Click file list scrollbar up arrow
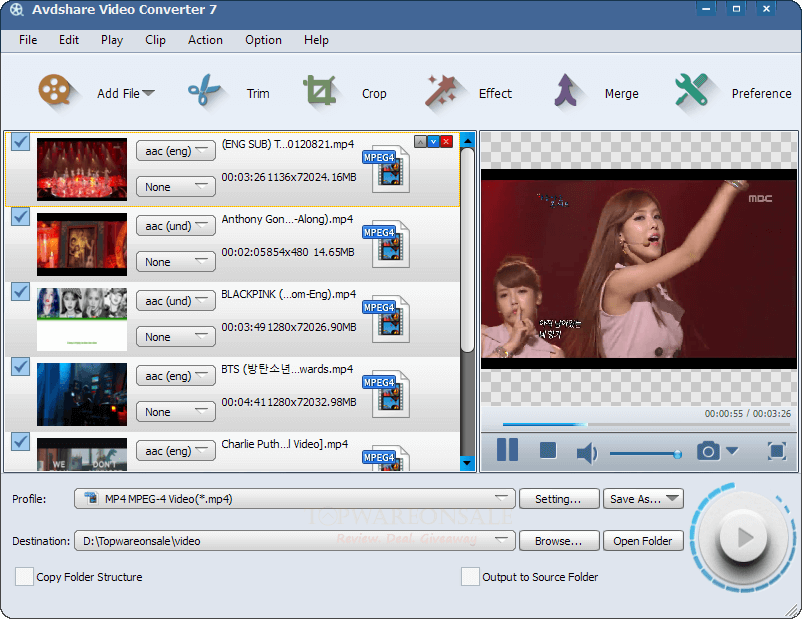The width and height of the screenshot is (802, 619). coord(467,140)
